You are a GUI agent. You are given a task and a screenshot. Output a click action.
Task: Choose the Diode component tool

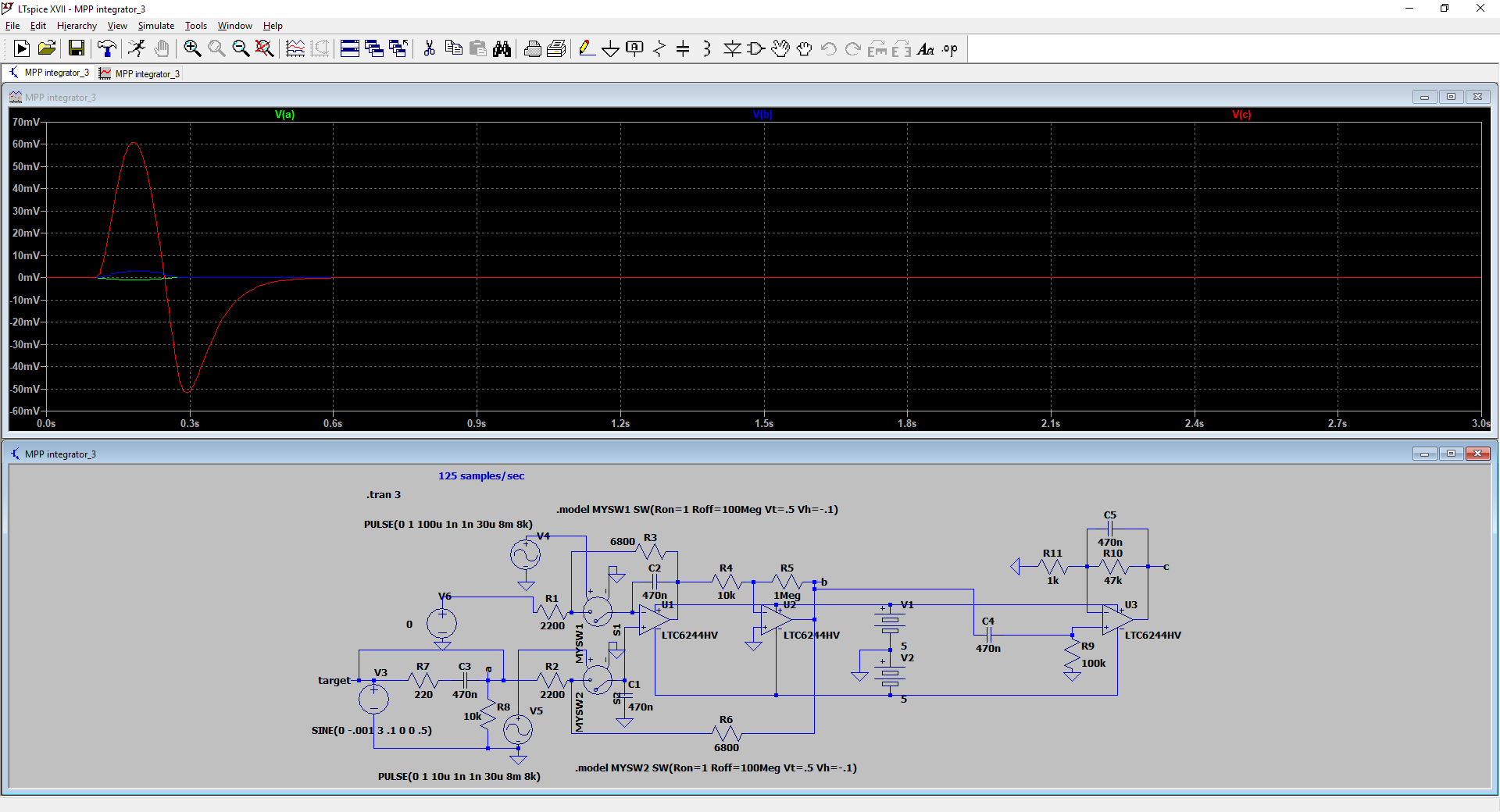point(732,49)
